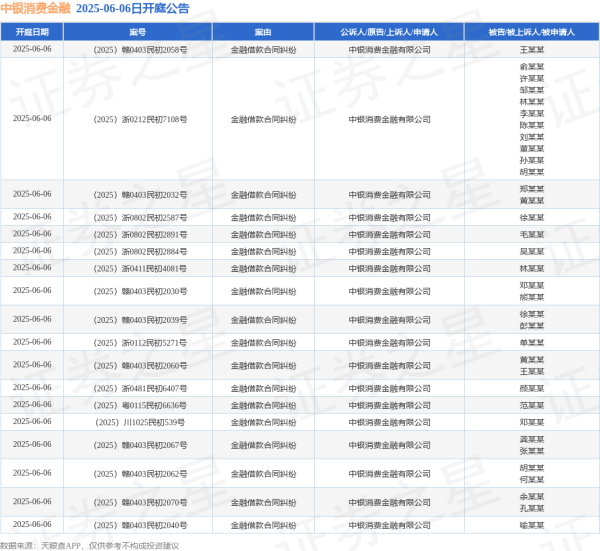Click the 公诉人/原告/上诉人/申请人 column header
Screen dimensions: 600x551
389,32
